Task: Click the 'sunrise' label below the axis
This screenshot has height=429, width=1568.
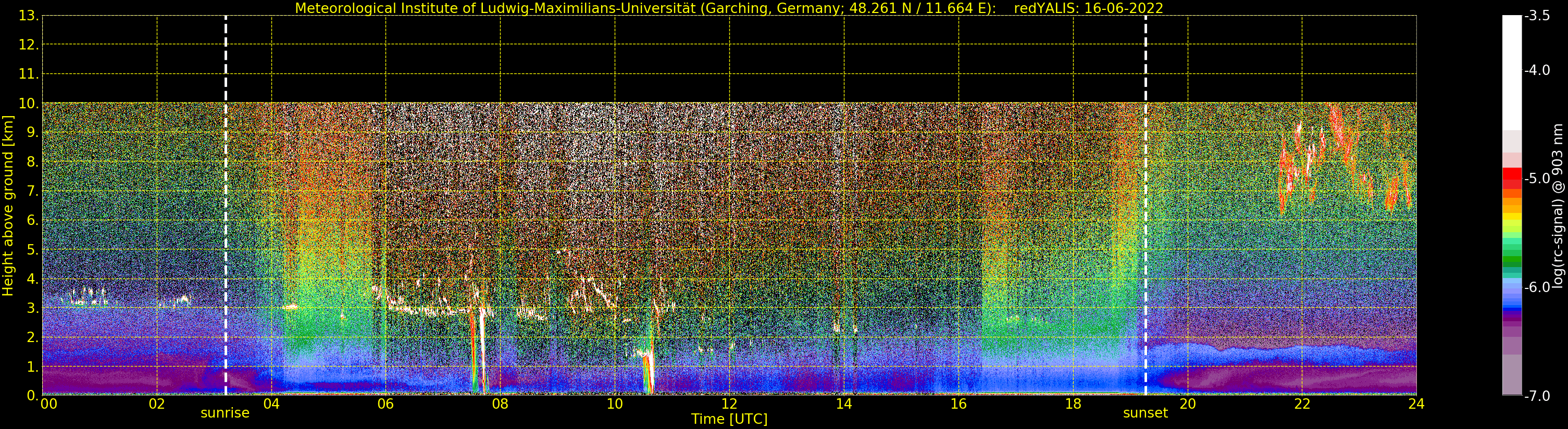Action: pos(225,413)
